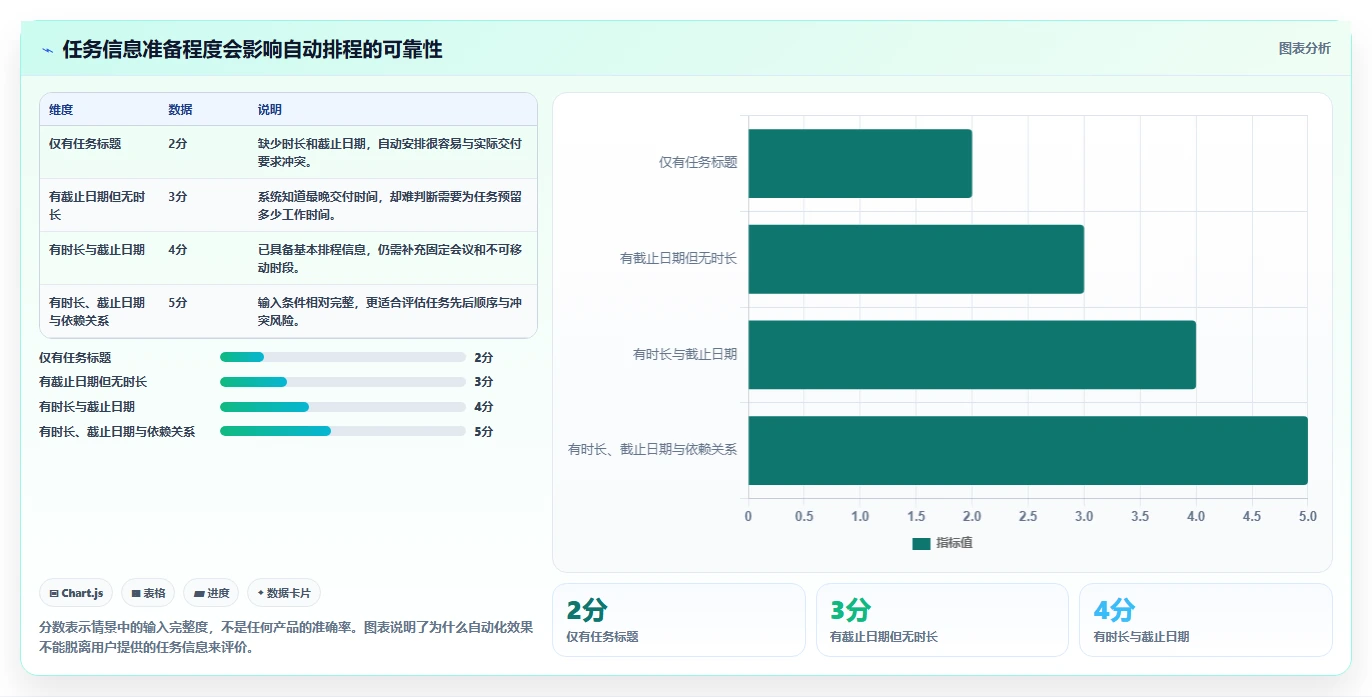Click the progress bar for 仅有任务标题

click(x=343, y=357)
